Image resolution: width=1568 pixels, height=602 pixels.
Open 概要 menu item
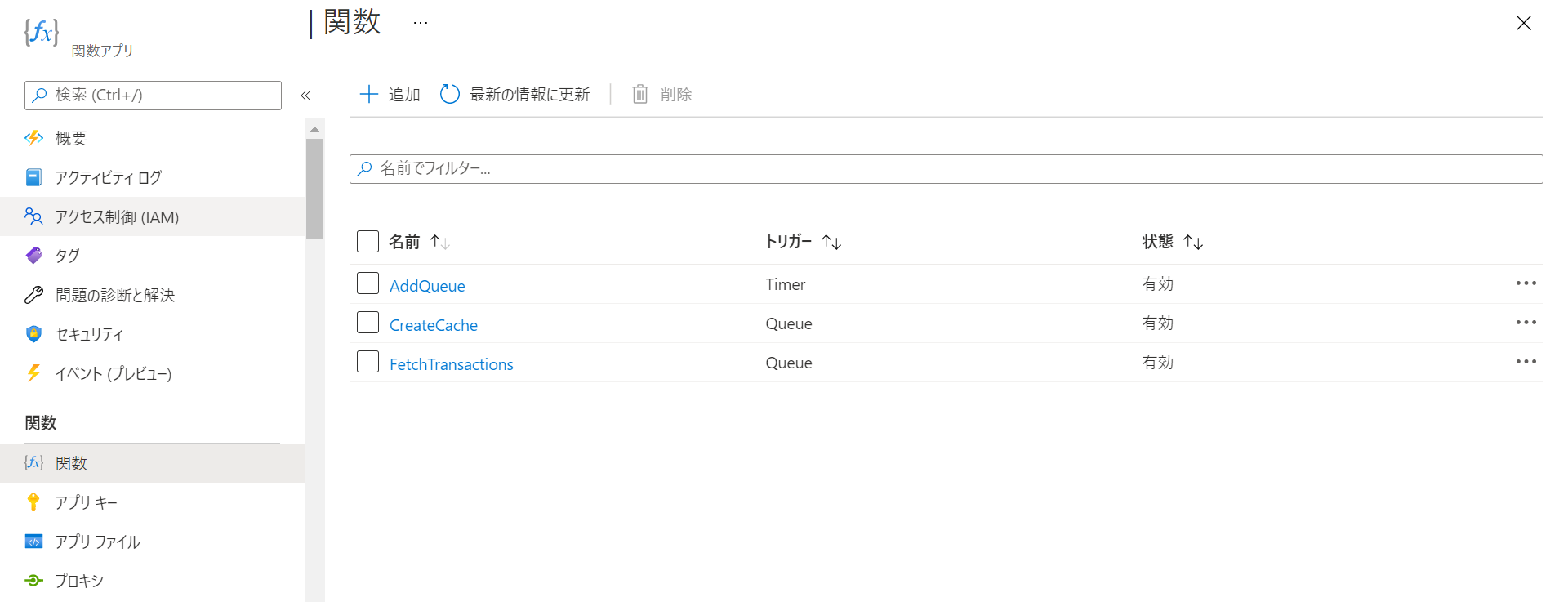(152, 138)
